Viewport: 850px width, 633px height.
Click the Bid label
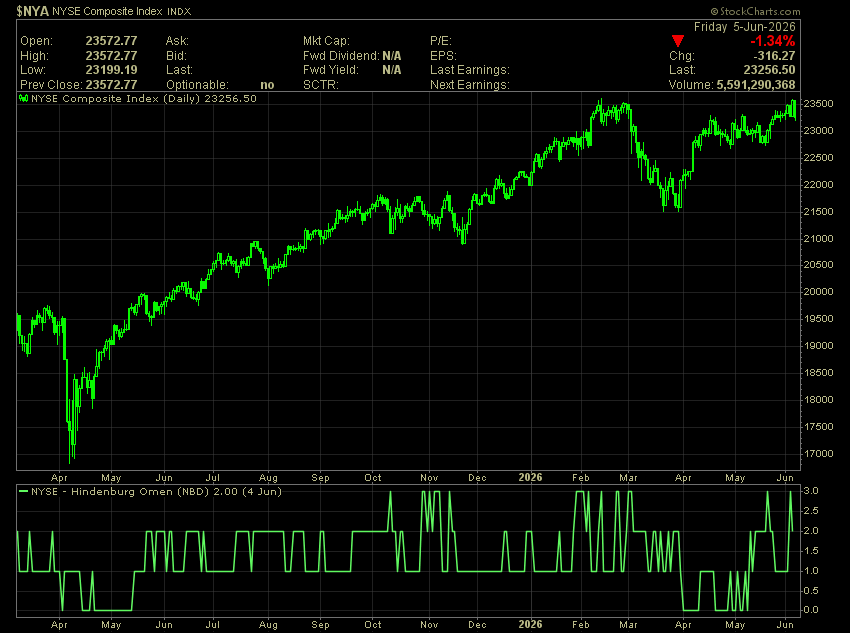(x=176, y=56)
